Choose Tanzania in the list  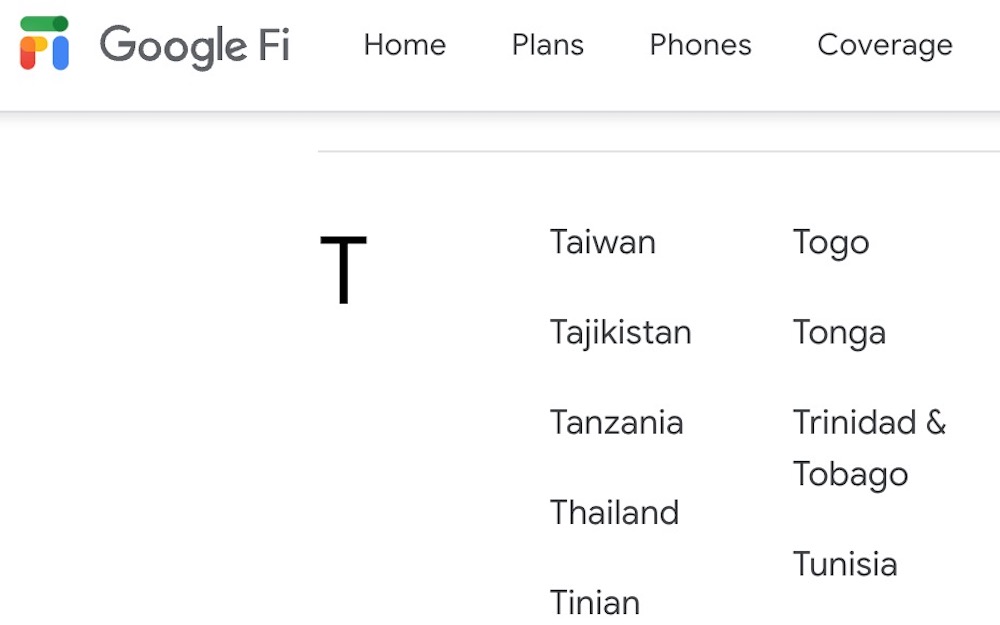click(x=617, y=422)
